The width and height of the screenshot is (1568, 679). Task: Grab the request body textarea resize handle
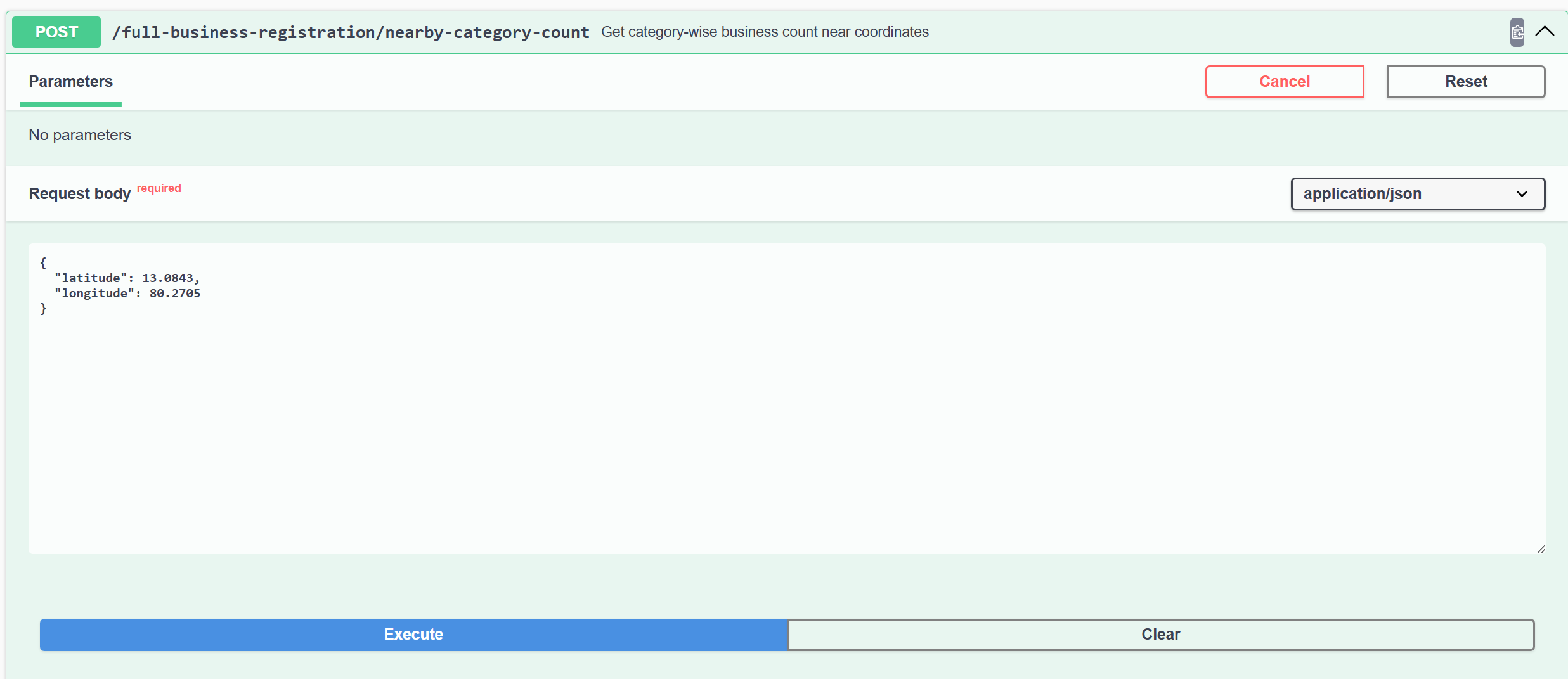click(x=1541, y=549)
